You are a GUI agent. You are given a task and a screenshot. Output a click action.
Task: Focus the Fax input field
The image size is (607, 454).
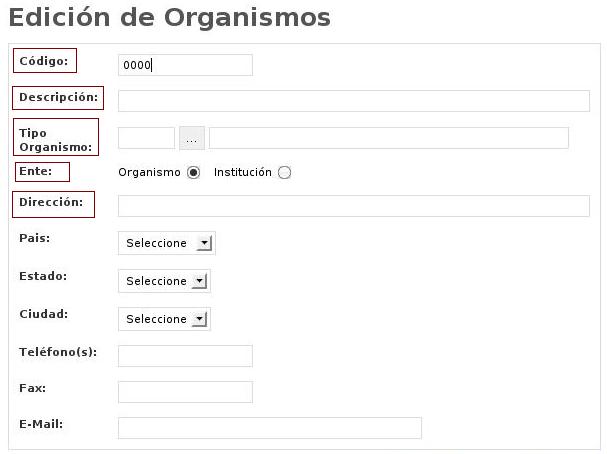(x=185, y=392)
